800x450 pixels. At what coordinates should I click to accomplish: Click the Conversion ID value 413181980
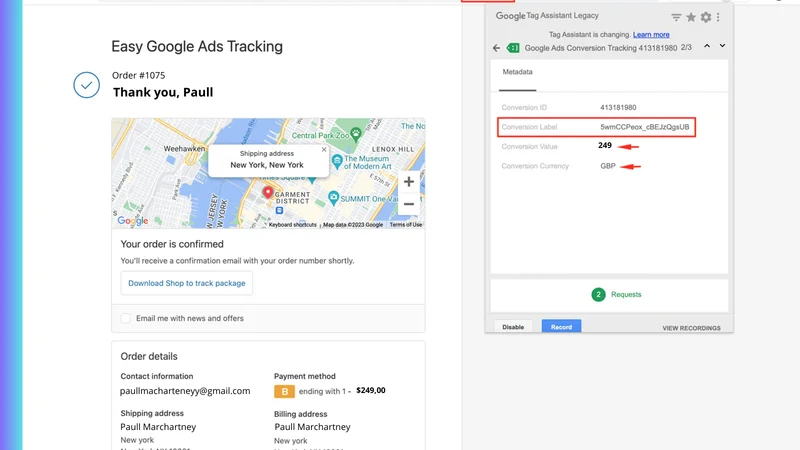coord(618,108)
